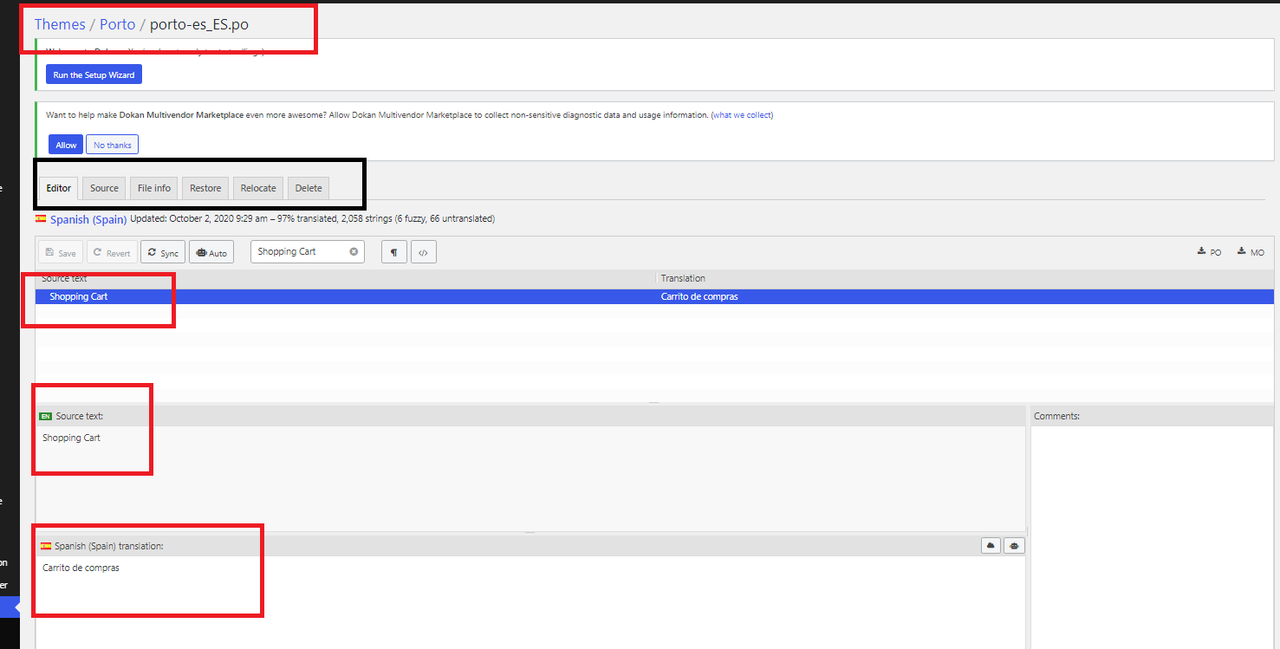
Task: Download the PO file
Action: tap(1209, 252)
